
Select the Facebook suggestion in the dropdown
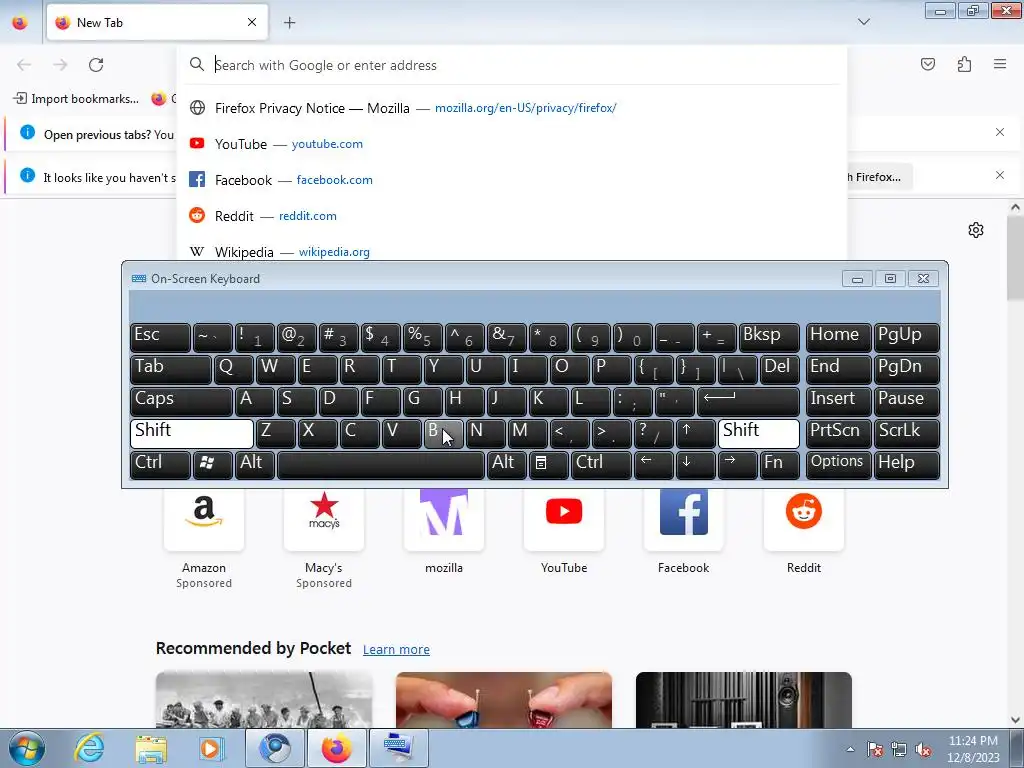point(512,180)
